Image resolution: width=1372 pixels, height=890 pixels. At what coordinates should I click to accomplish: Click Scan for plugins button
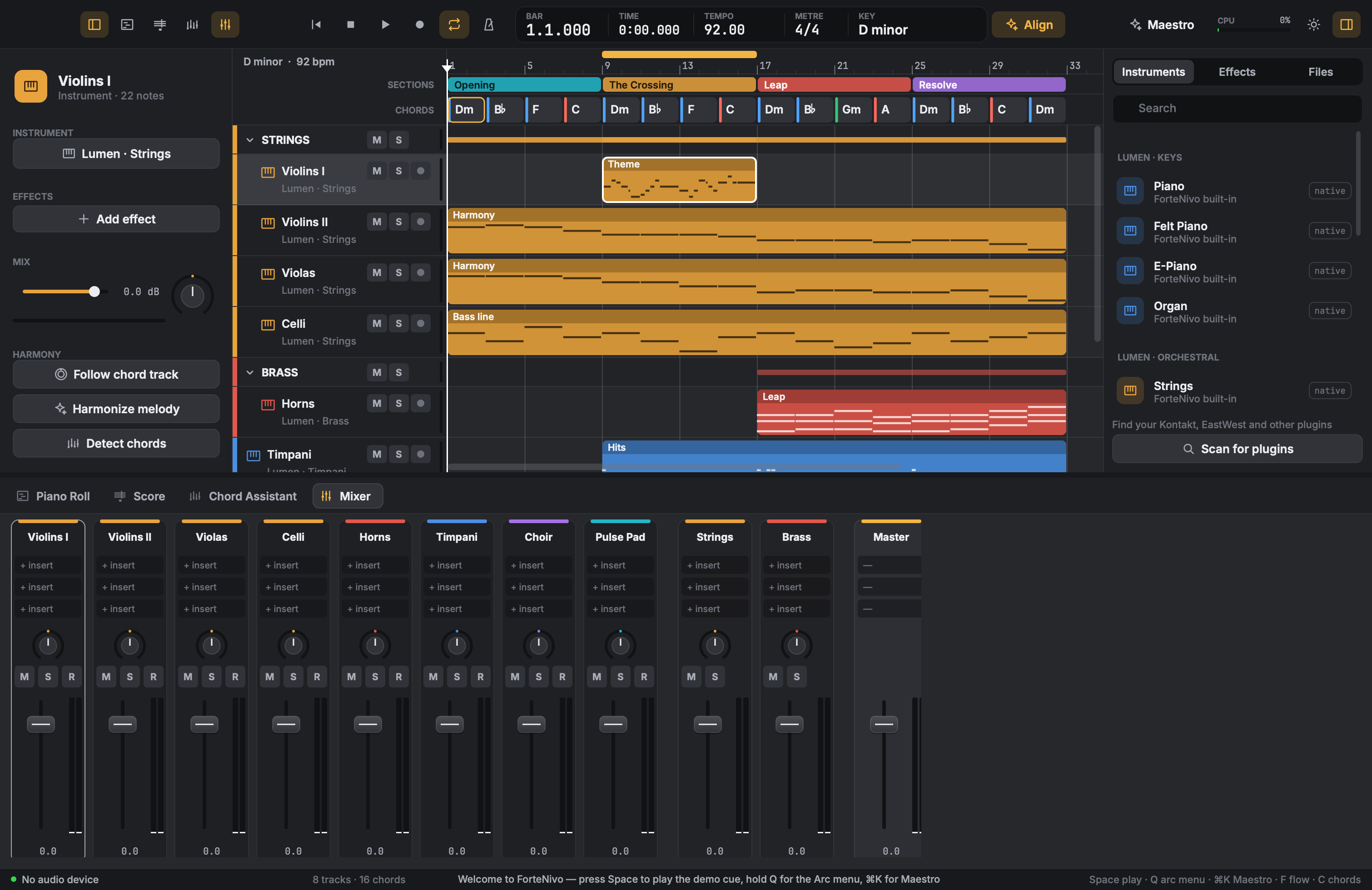(x=1237, y=449)
